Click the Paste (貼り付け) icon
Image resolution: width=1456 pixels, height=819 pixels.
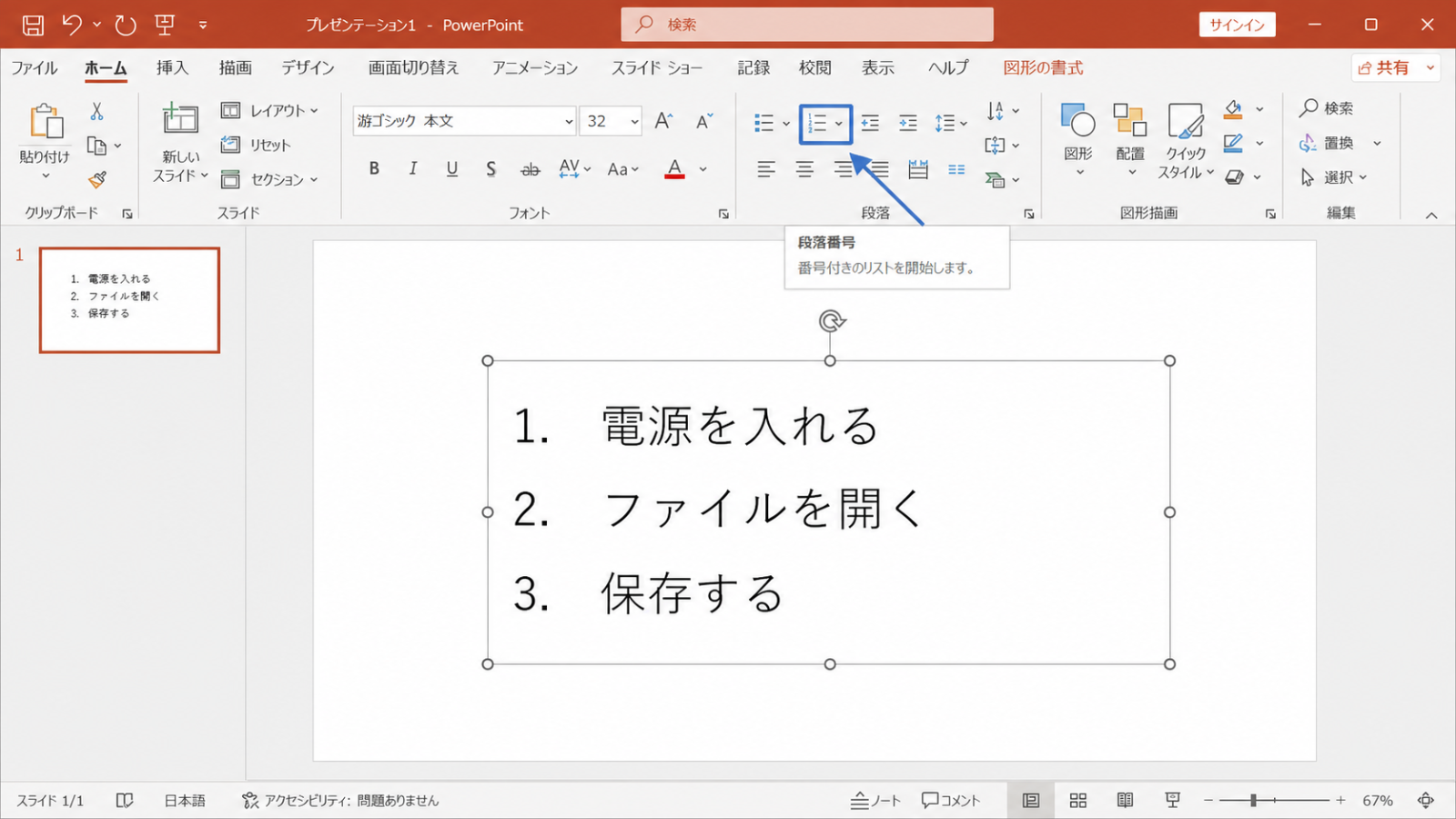click(x=45, y=121)
